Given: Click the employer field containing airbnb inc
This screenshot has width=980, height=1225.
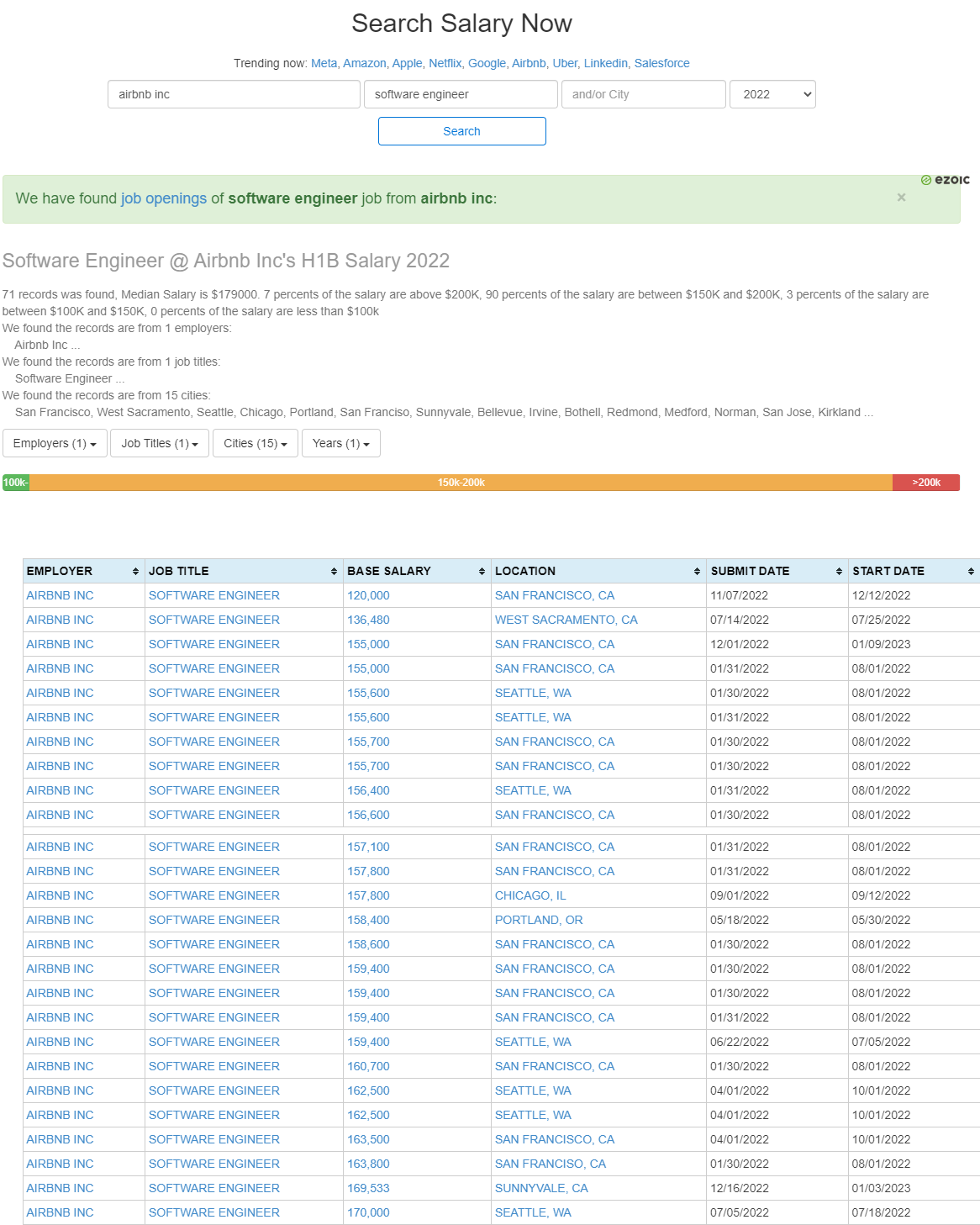Looking at the screenshot, I should 234,94.
